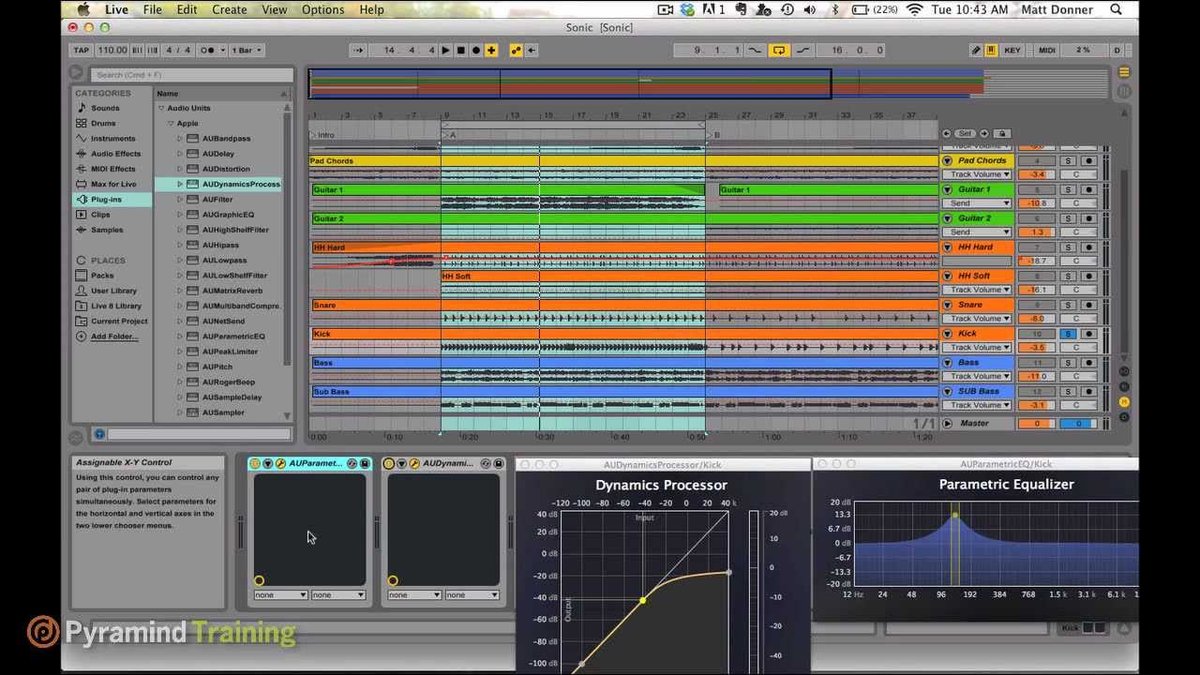Select the Drums category in browser
Image resolution: width=1200 pixels, height=675 pixels.
103,123
